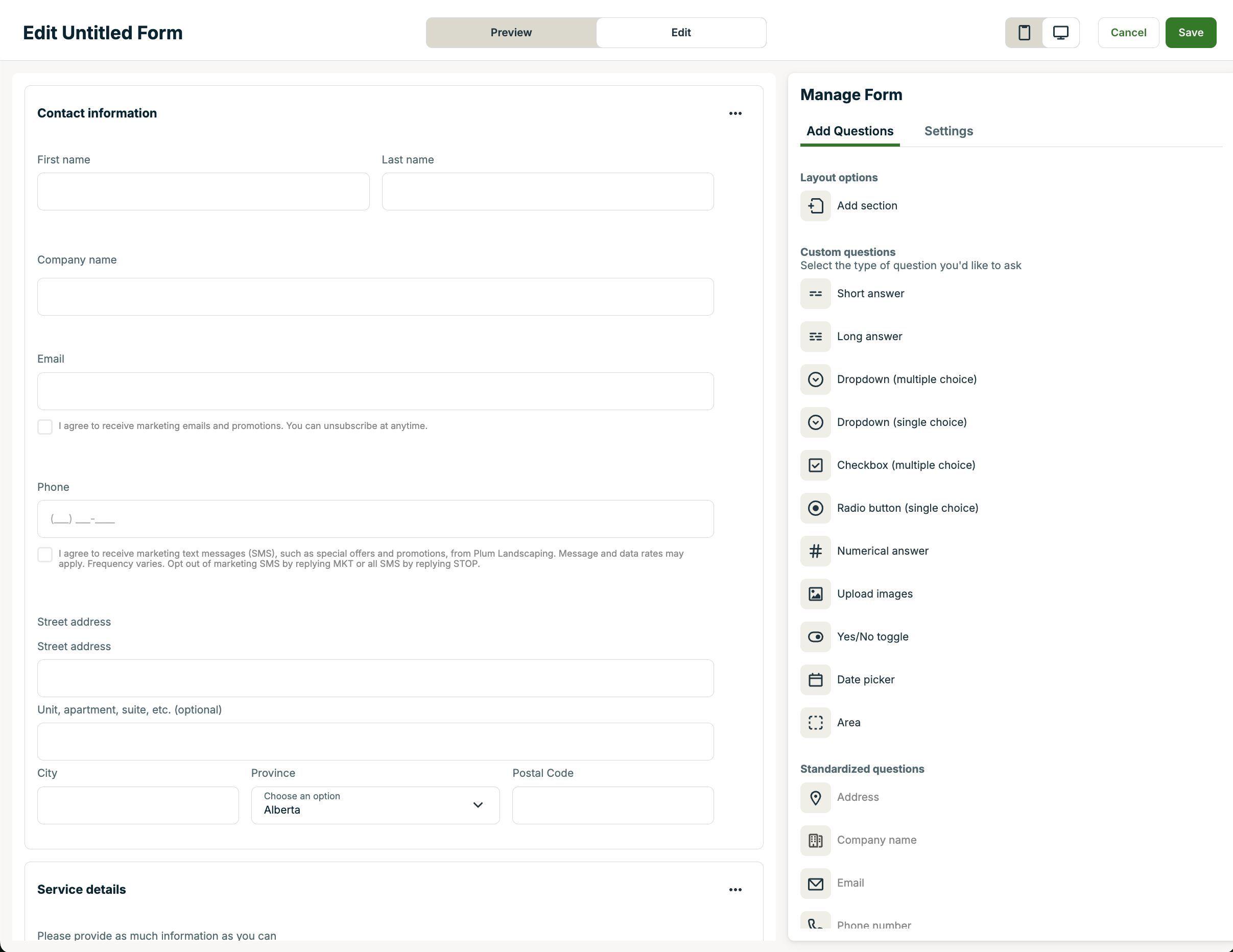This screenshot has width=1233, height=952.
Task: Click the First name input field
Action: tap(203, 192)
